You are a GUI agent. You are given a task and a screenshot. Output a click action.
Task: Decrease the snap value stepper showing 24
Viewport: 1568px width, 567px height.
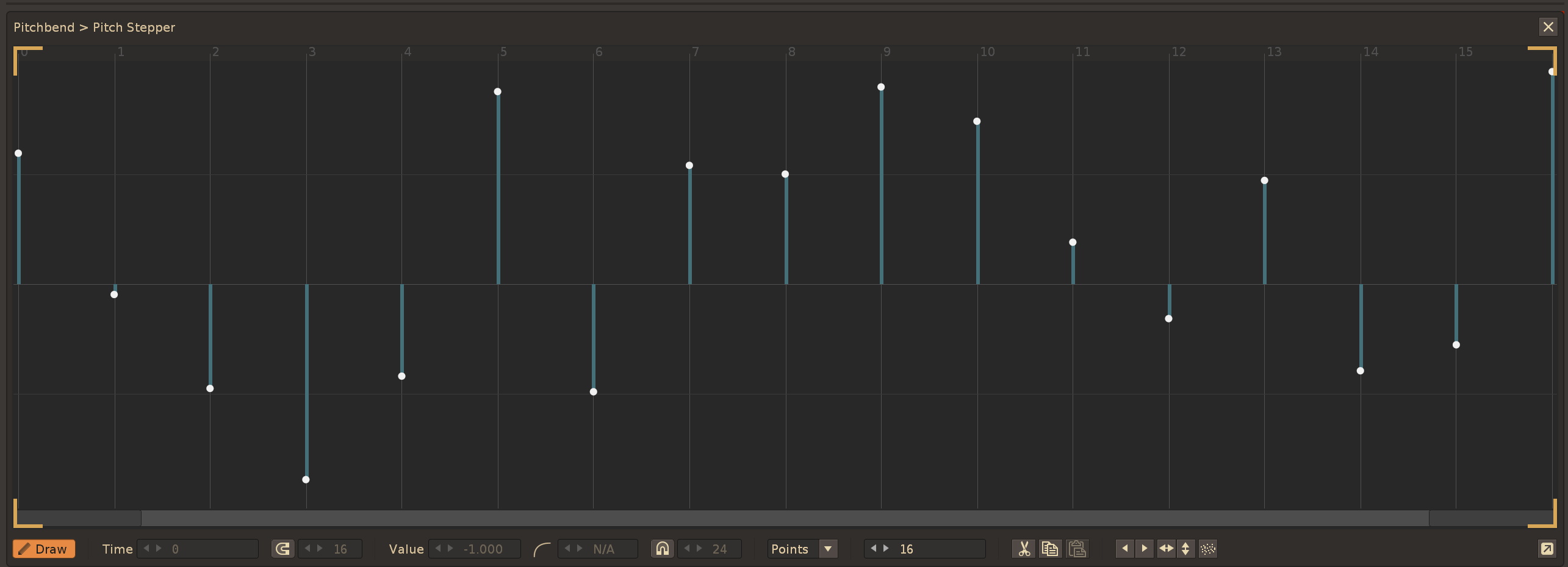tap(687, 549)
